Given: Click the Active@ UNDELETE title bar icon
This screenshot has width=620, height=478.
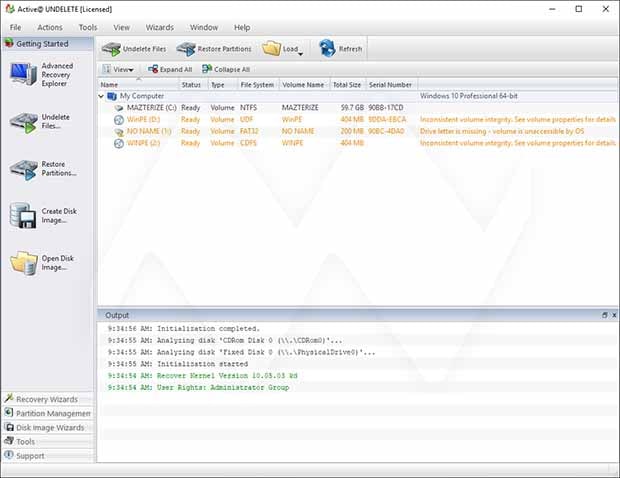Looking at the screenshot, I should pos(10,9).
